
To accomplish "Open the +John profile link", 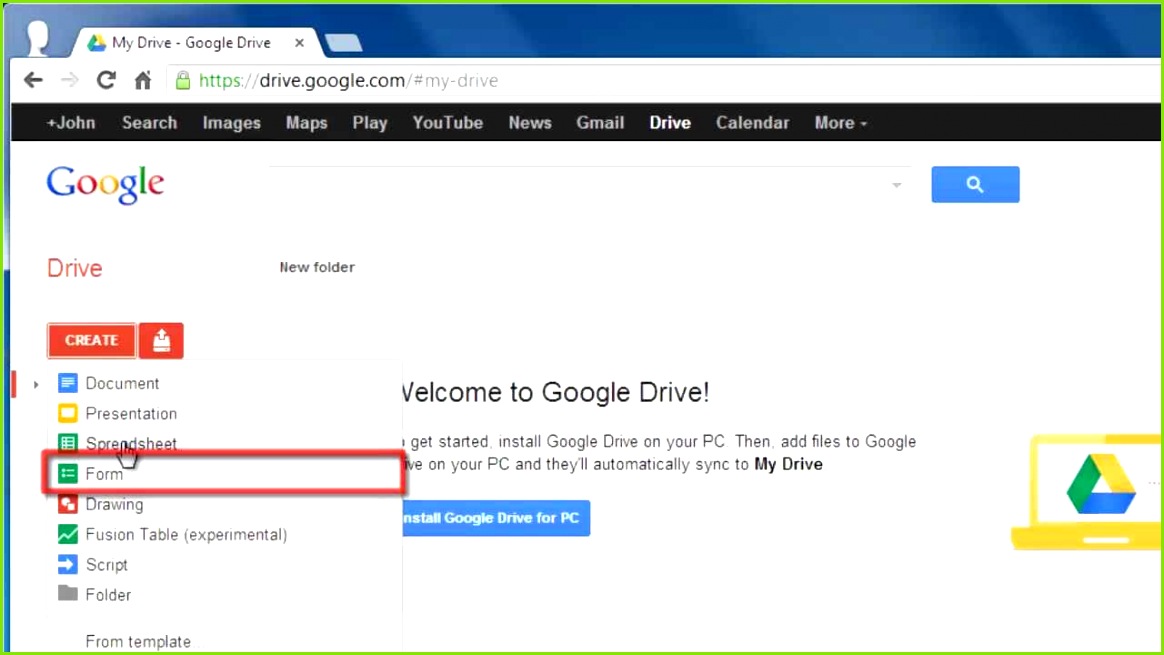I will pyautogui.click(x=71, y=123).
